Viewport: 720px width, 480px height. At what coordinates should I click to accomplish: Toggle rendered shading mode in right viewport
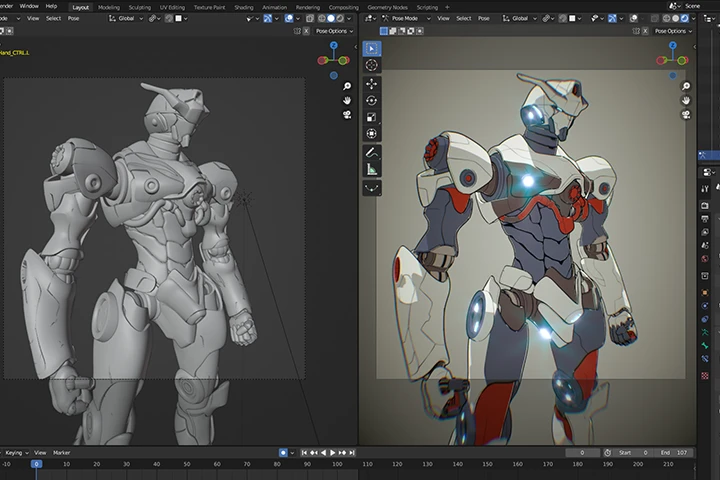pyautogui.click(x=685, y=18)
